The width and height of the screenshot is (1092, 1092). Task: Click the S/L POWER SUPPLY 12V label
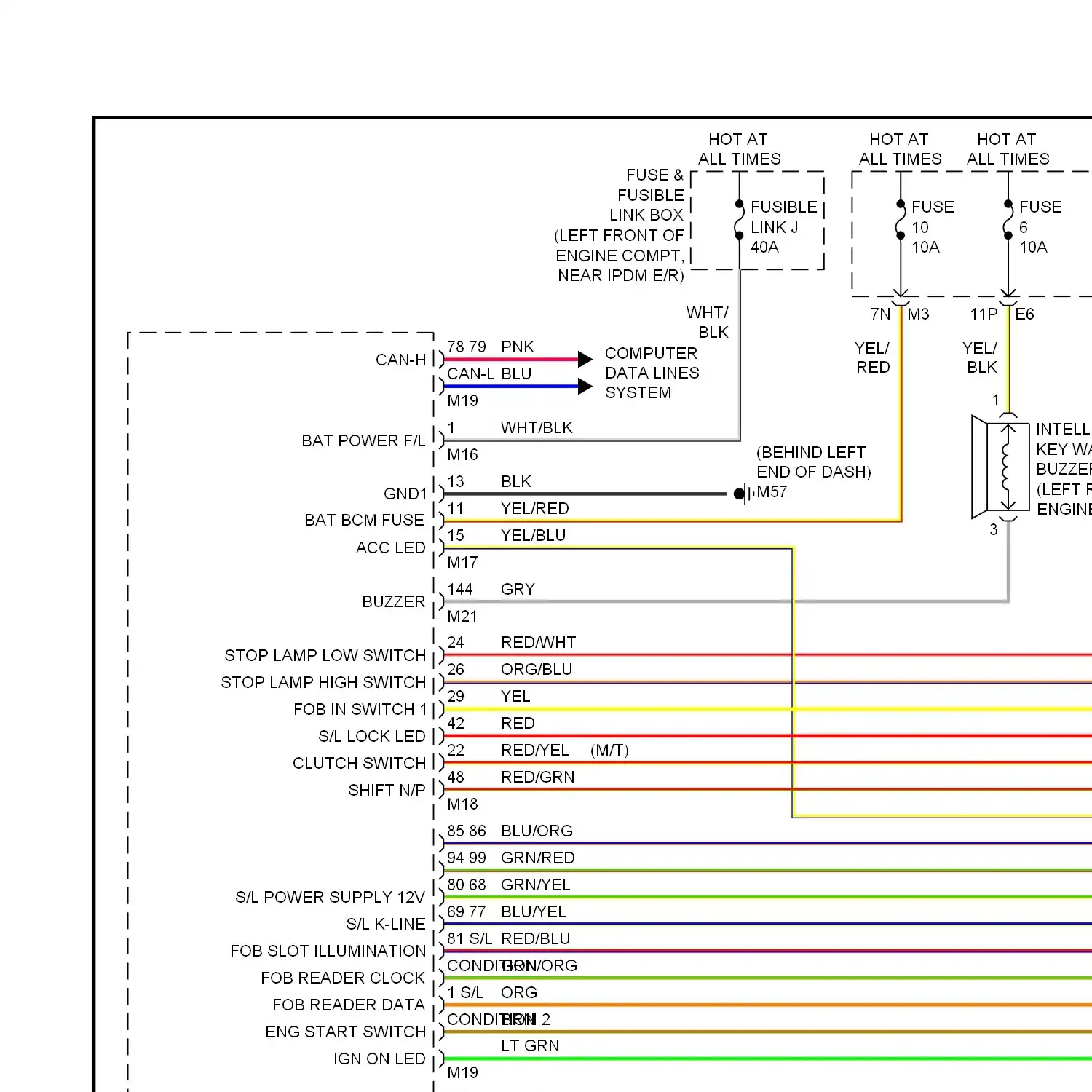[330, 897]
